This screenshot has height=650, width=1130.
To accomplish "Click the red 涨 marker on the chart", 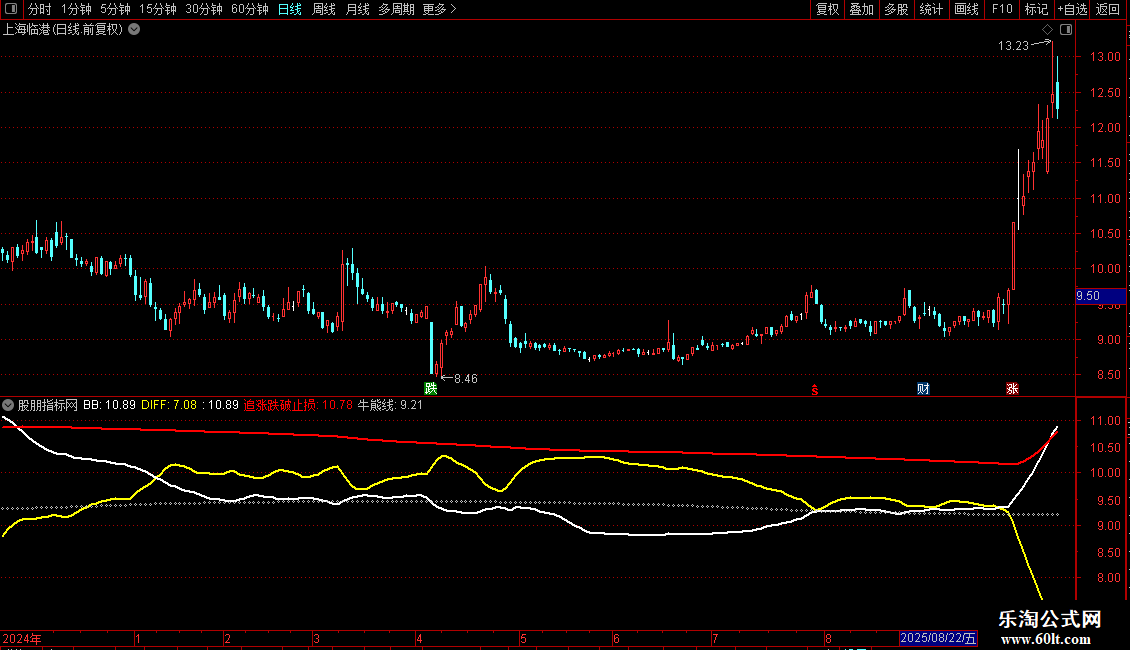I will pyautogui.click(x=1013, y=389).
